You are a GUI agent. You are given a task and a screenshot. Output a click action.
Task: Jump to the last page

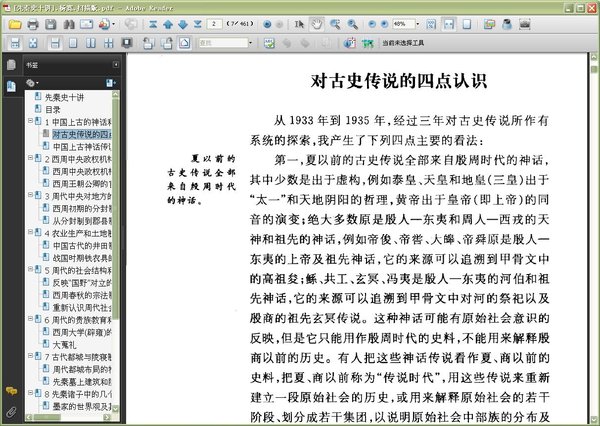click(x=197, y=24)
